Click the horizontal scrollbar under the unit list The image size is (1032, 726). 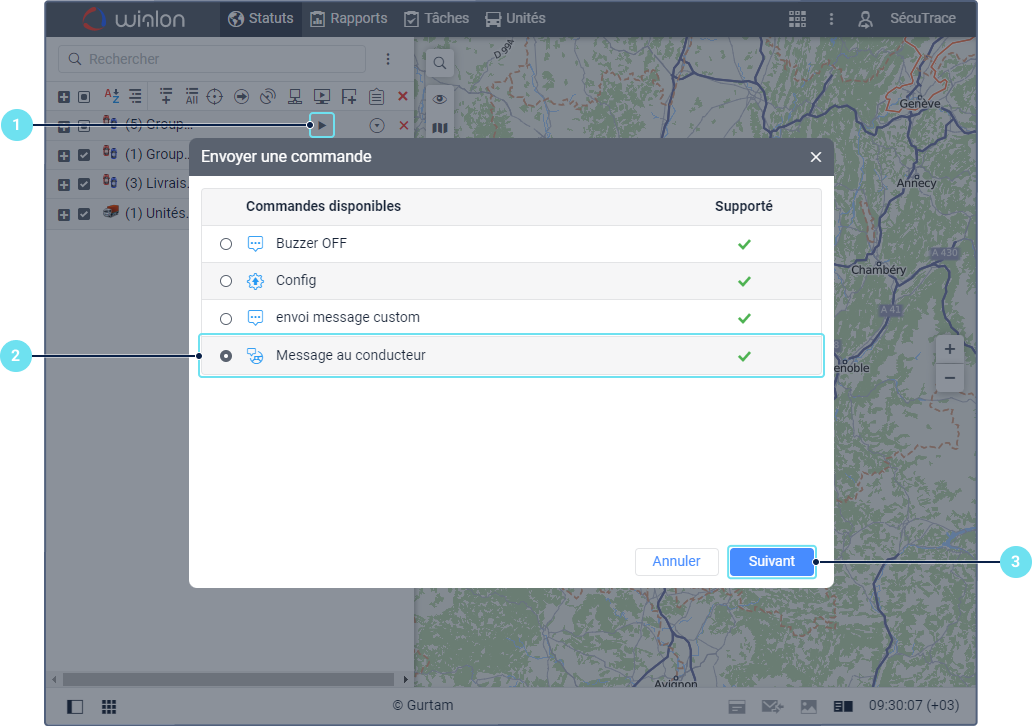[228, 679]
